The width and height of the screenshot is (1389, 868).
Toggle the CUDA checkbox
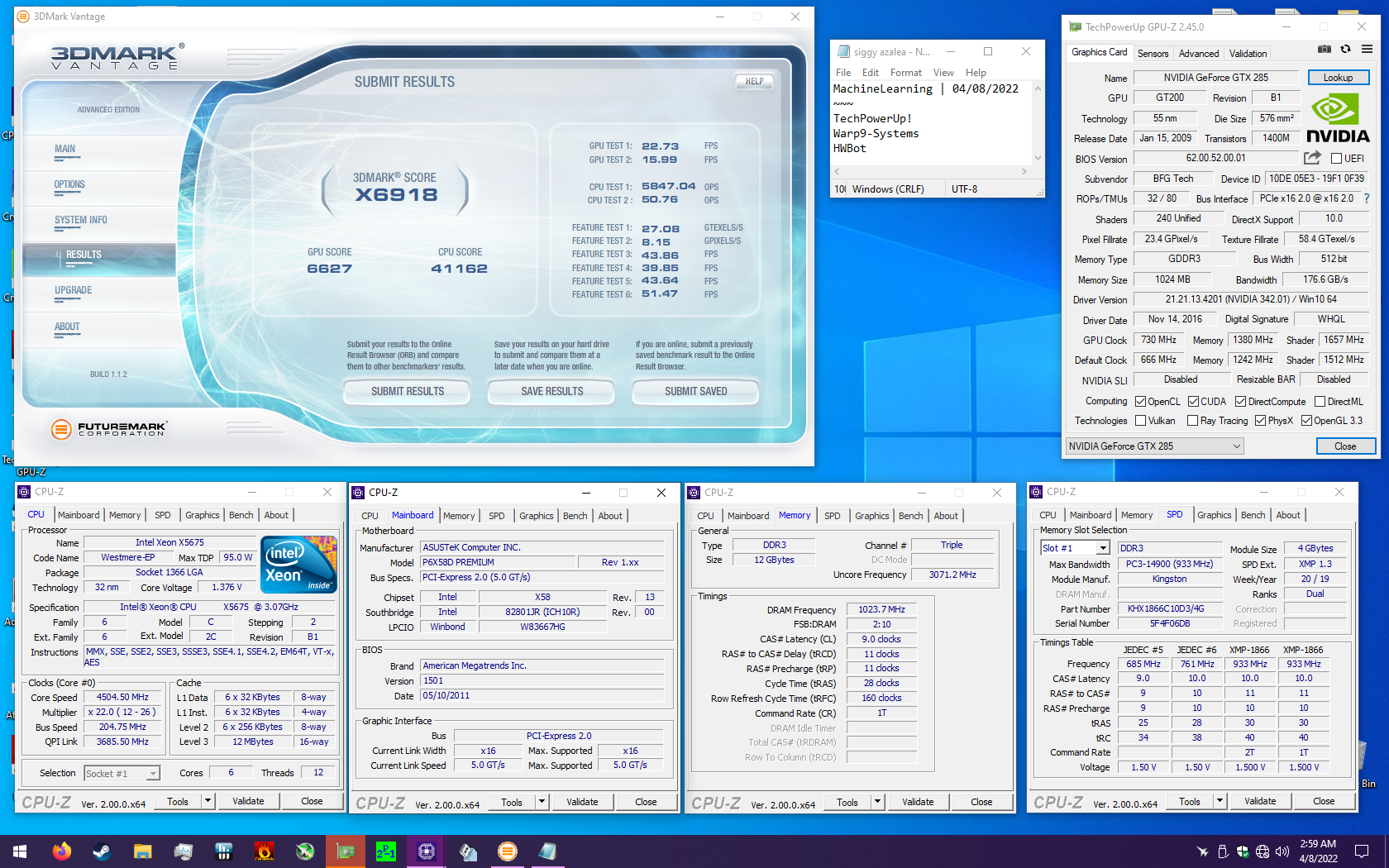(x=1193, y=402)
